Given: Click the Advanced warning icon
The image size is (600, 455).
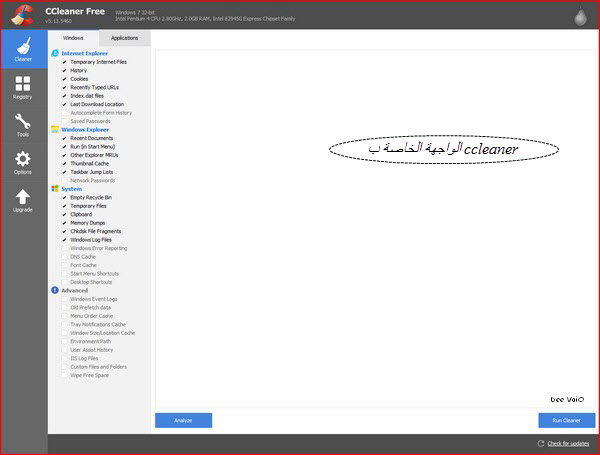Looking at the screenshot, I should 55,290.
